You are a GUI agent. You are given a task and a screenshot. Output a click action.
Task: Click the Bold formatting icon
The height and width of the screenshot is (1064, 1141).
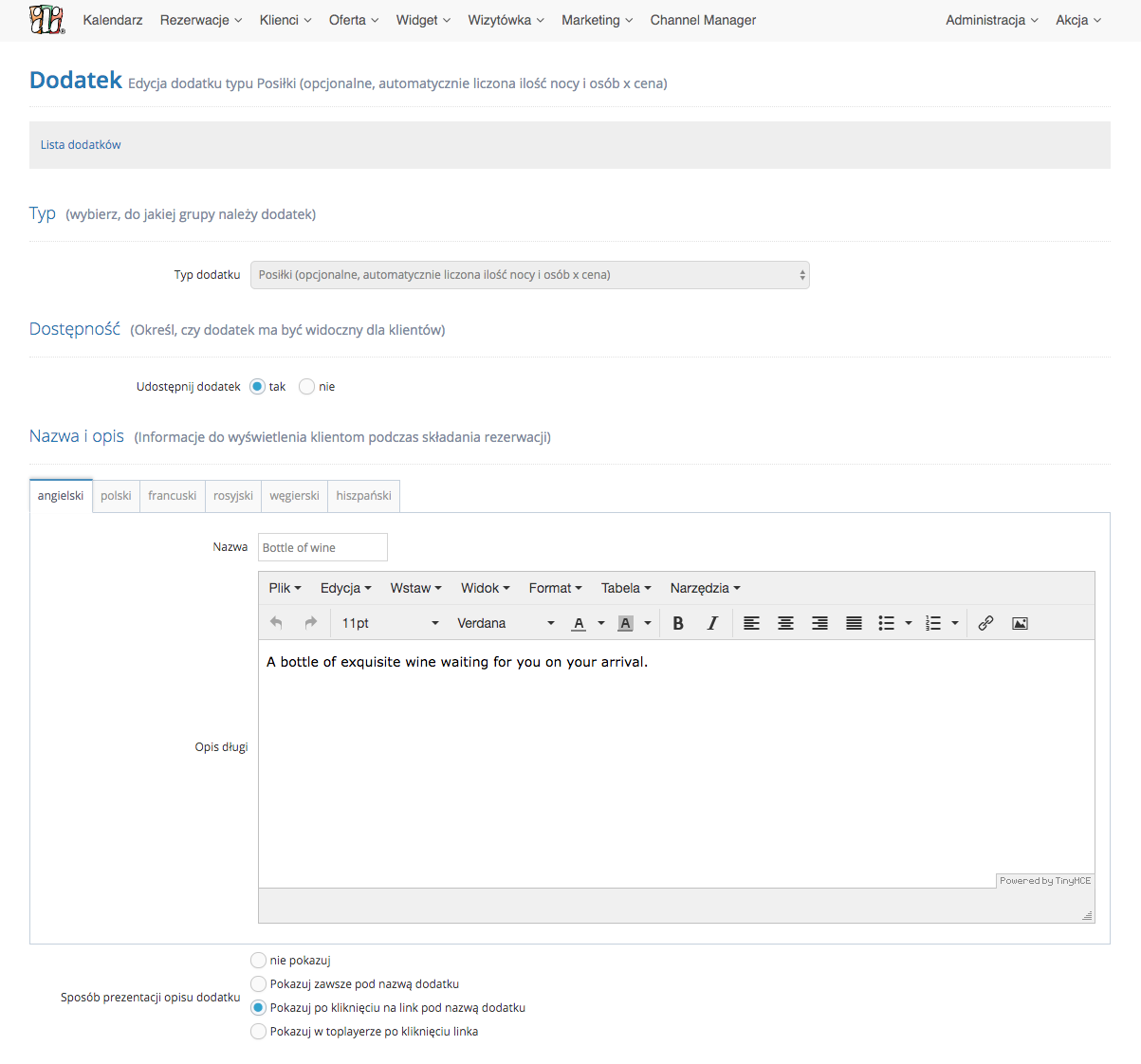(x=678, y=623)
